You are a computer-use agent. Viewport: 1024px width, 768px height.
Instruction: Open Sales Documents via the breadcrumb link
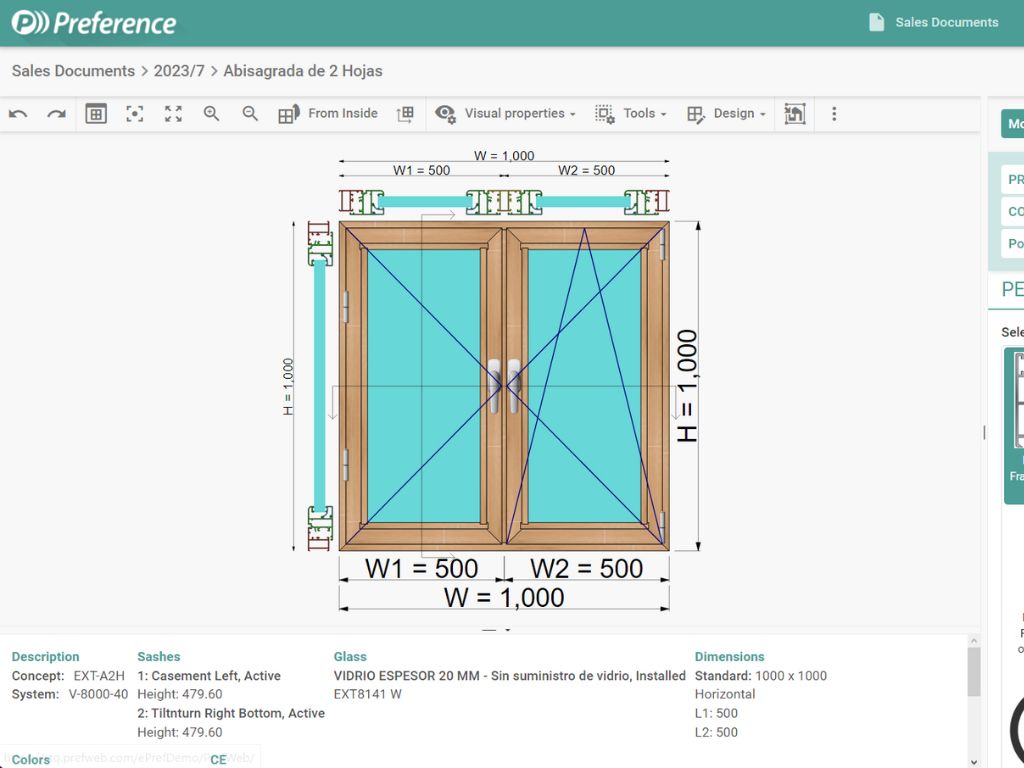(x=72, y=71)
